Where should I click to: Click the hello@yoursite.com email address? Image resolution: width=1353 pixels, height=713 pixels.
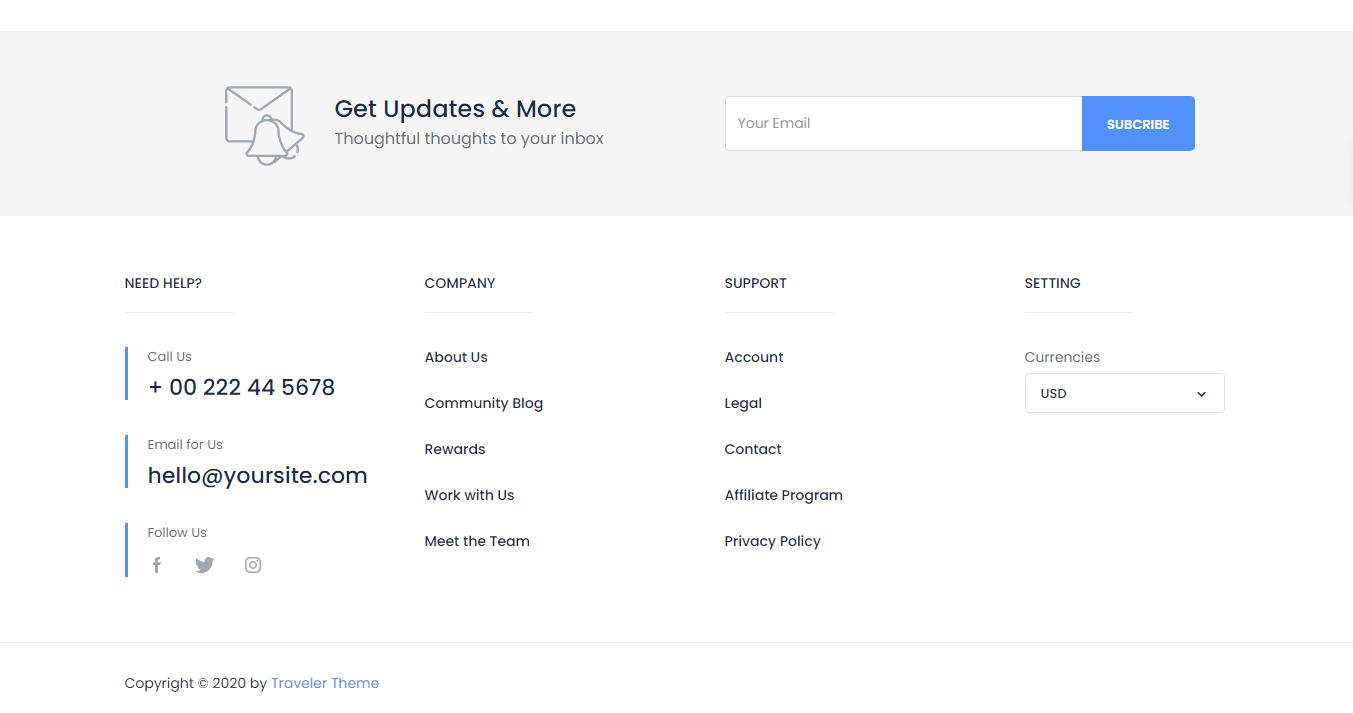pyautogui.click(x=257, y=475)
